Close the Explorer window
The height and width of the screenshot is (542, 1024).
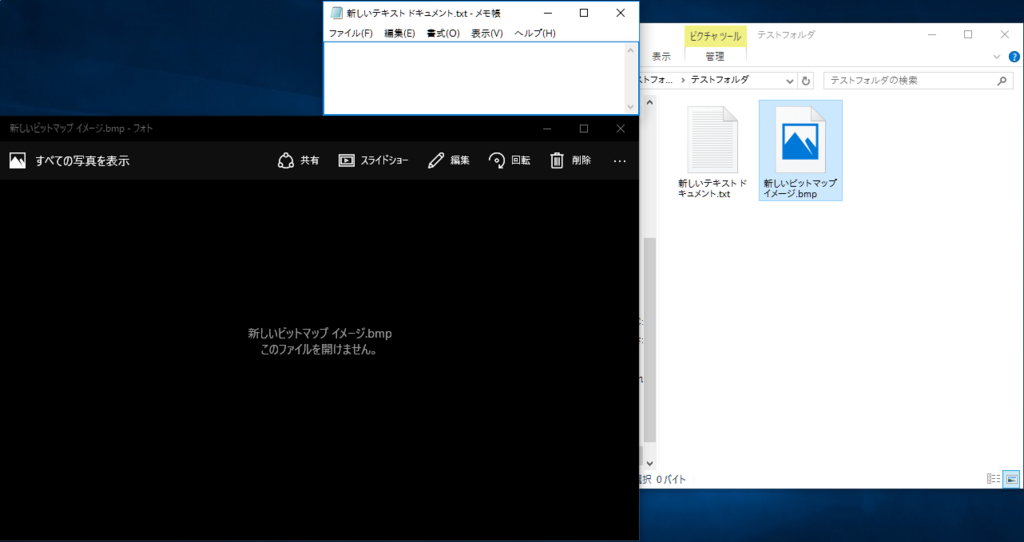[x=1004, y=35]
